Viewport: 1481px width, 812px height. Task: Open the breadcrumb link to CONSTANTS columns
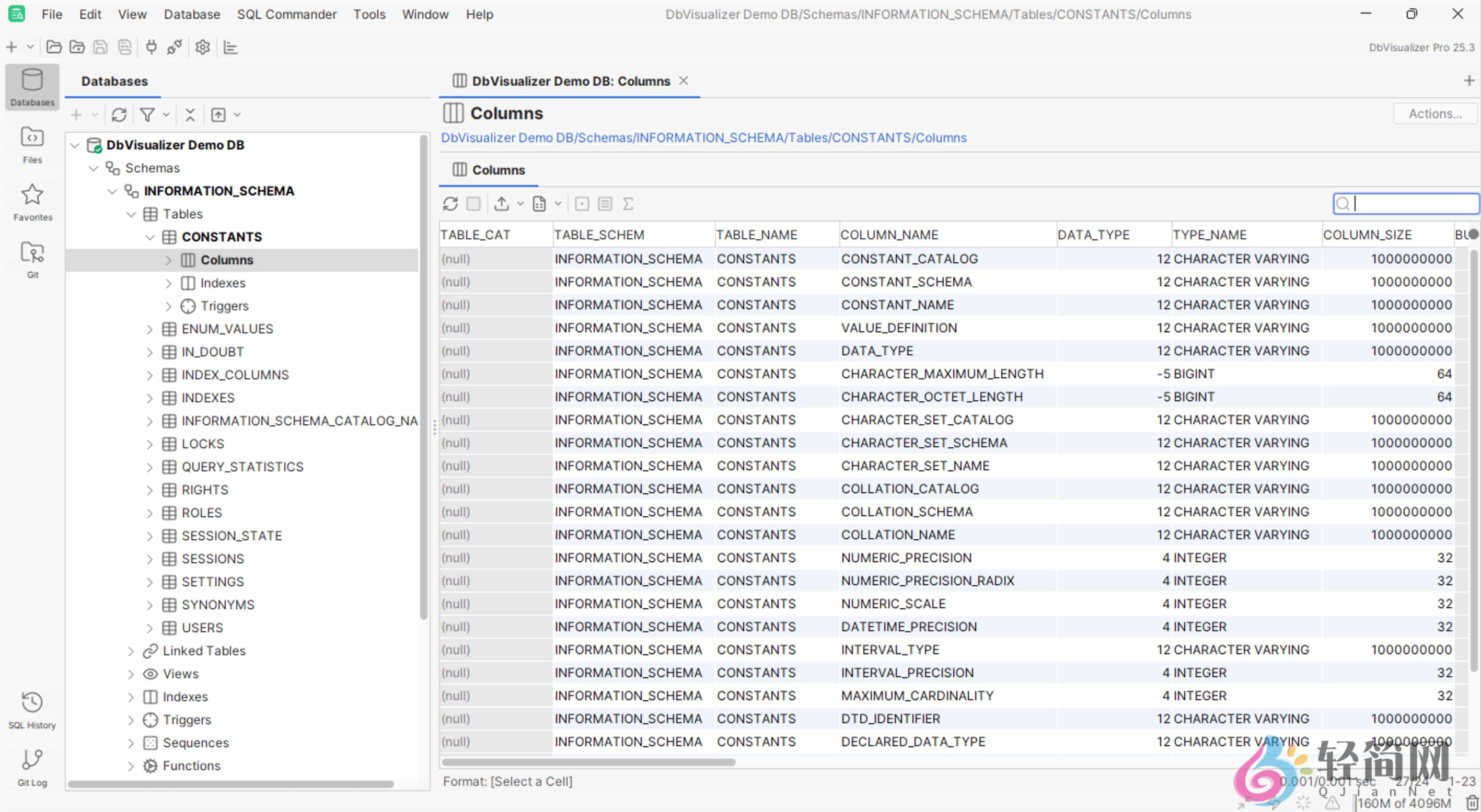704,138
